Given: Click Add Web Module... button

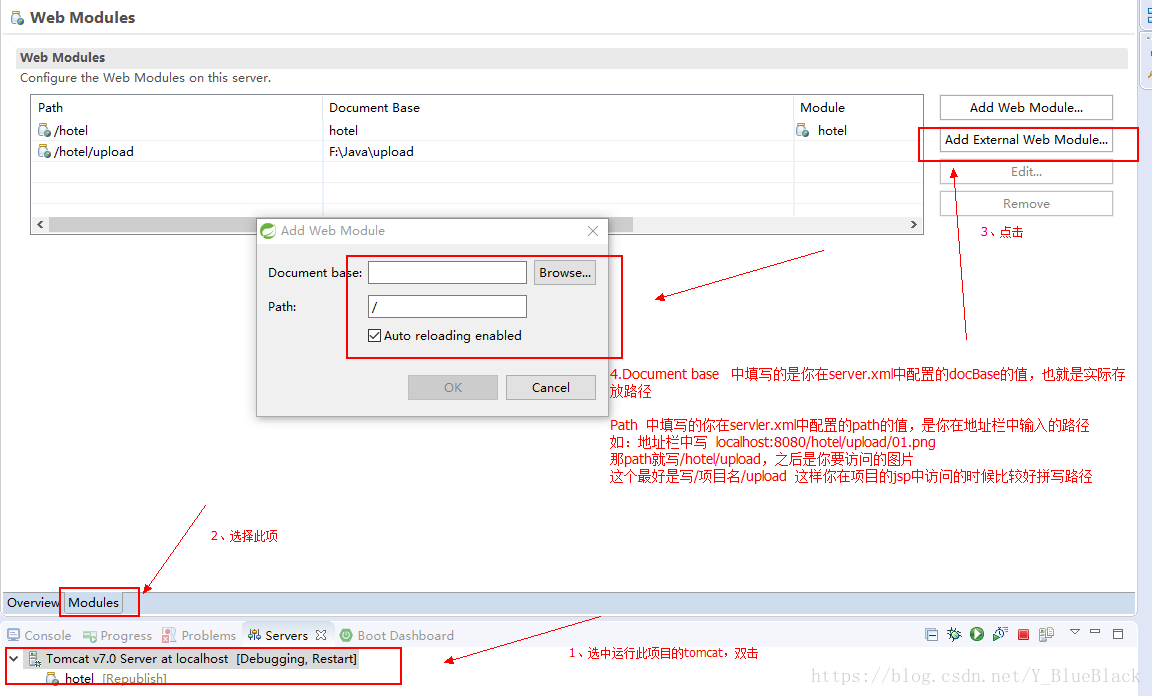Looking at the screenshot, I should (1026, 107).
